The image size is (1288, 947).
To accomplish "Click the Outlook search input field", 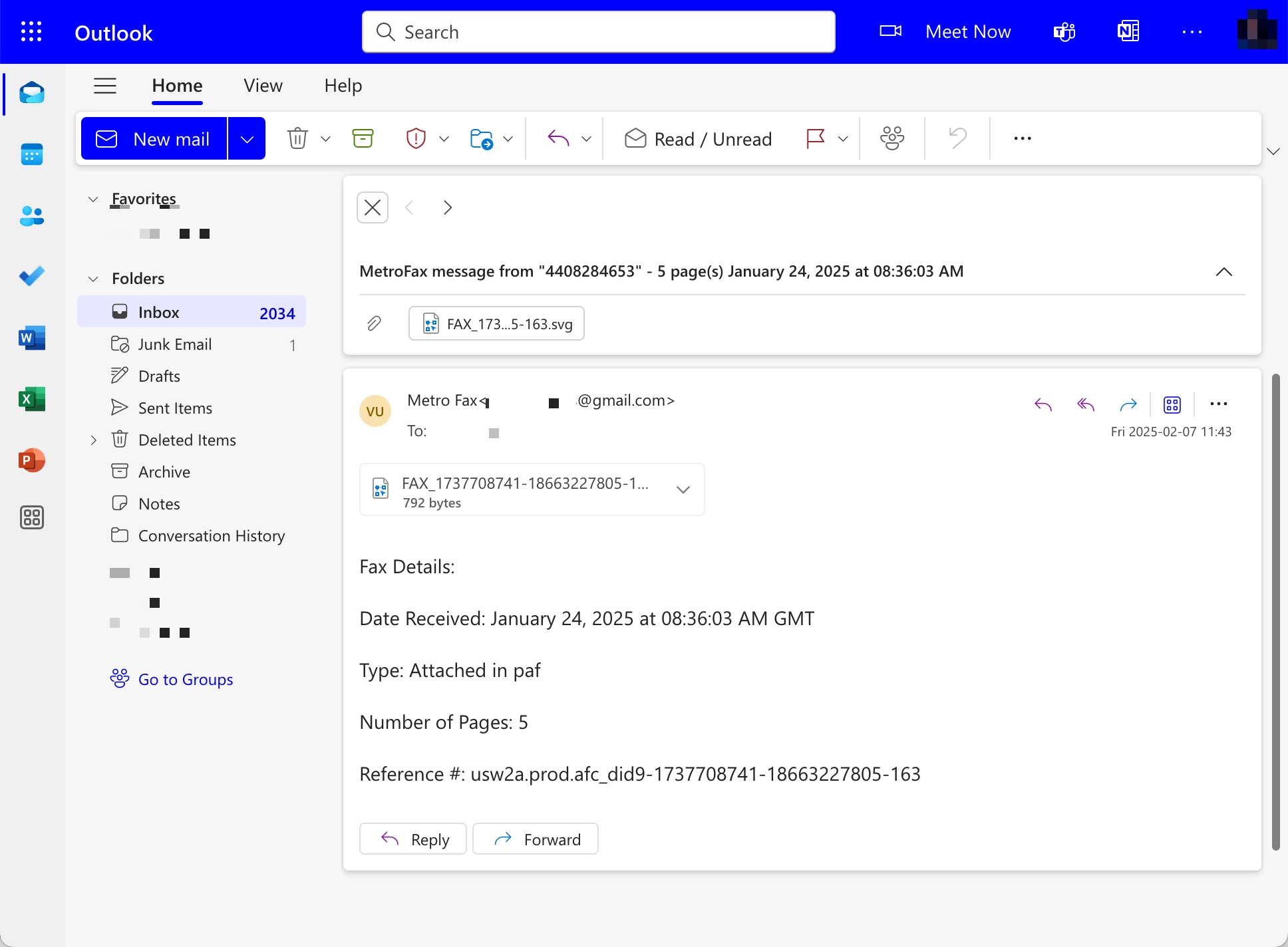I will click(x=599, y=31).
